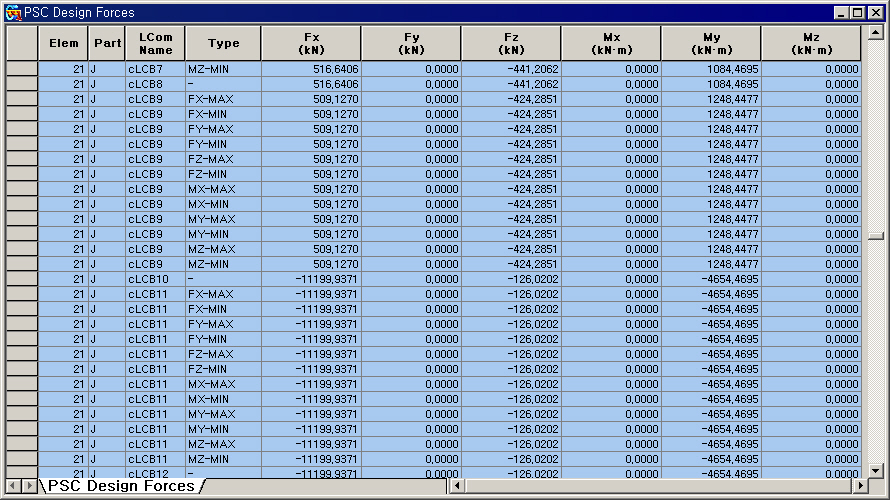Click the Type column header
This screenshot has height=500, width=890.
coord(223,43)
